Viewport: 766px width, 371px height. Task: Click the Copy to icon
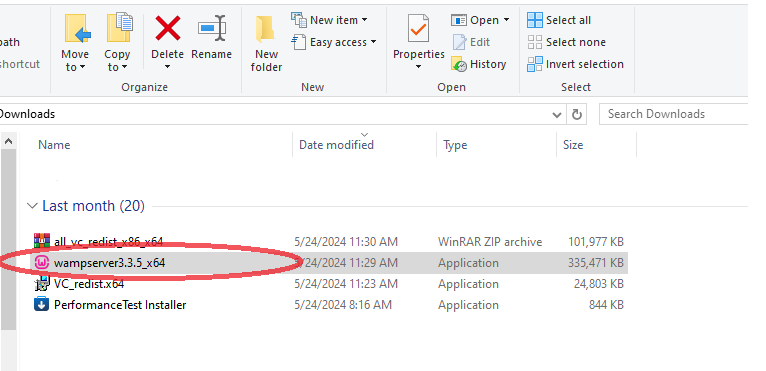119,29
